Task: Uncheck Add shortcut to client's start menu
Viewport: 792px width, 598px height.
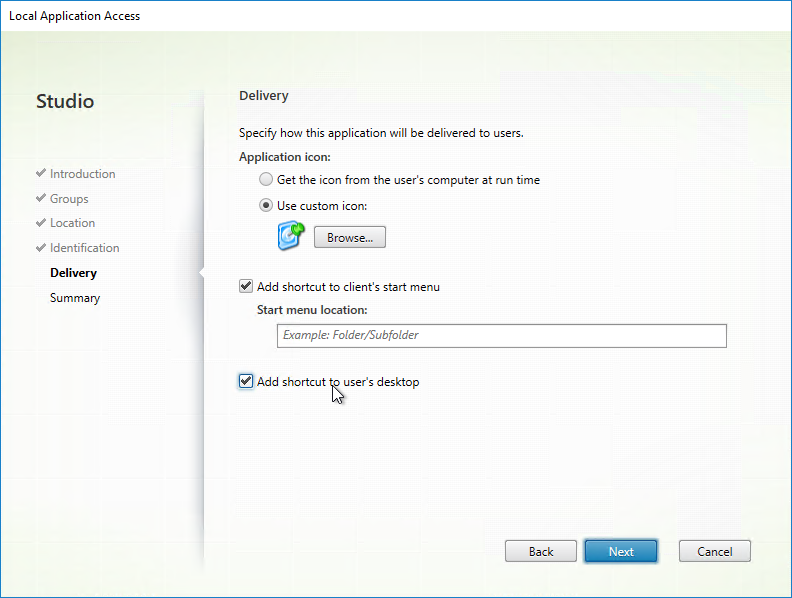Action: click(246, 286)
